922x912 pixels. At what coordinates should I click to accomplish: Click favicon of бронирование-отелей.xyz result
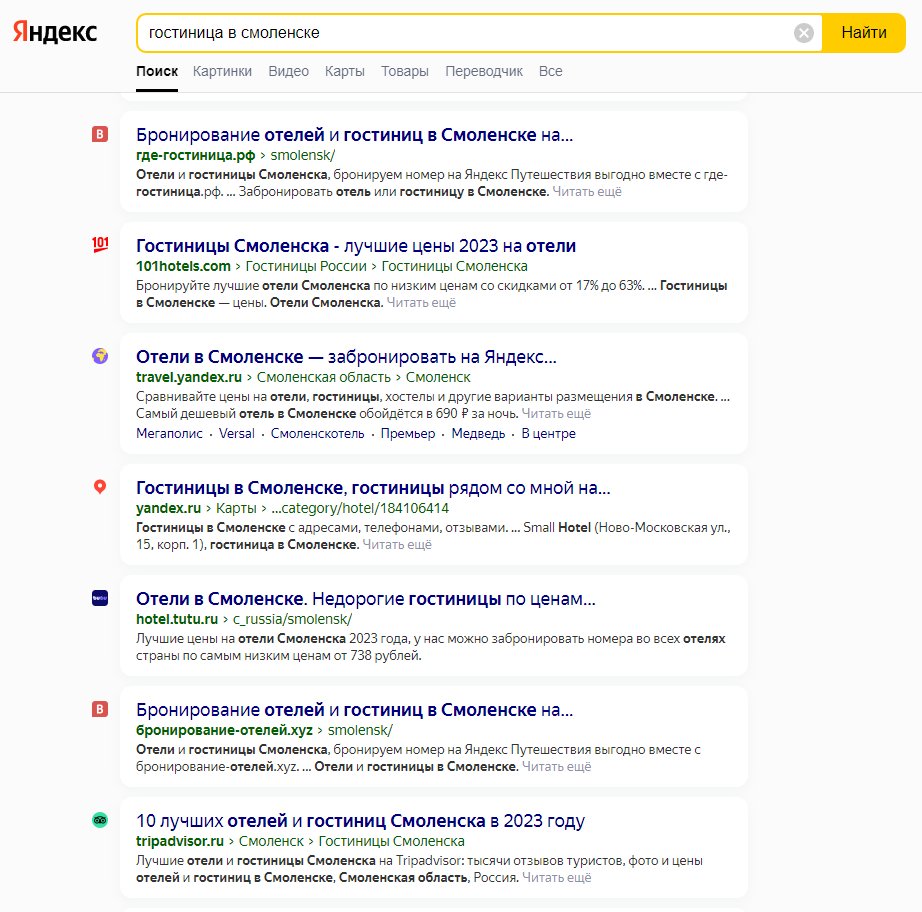click(100, 709)
